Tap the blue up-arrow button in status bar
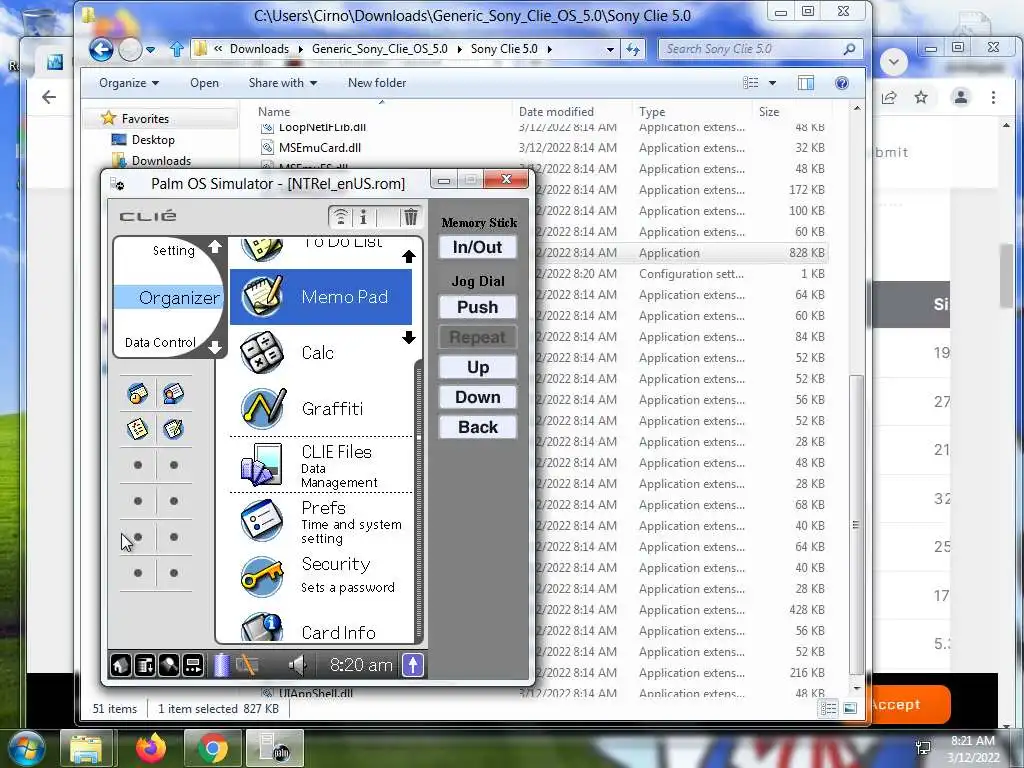Viewport: 1024px width, 768px height. point(413,665)
